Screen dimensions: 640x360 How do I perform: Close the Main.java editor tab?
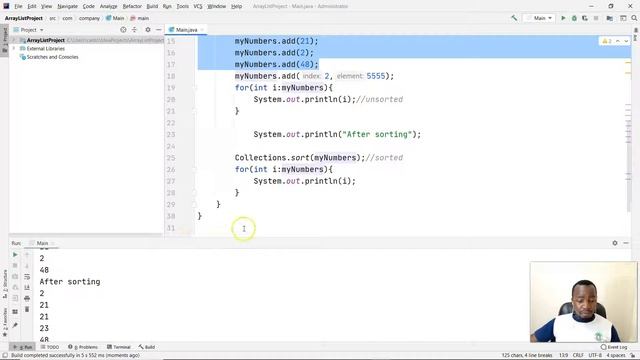(x=202, y=30)
